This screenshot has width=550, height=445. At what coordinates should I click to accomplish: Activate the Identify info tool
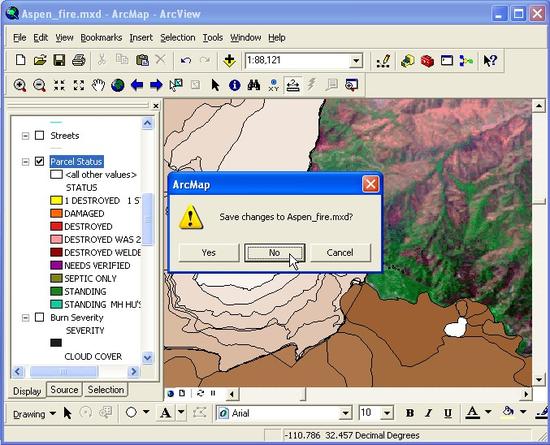click(x=234, y=85)
